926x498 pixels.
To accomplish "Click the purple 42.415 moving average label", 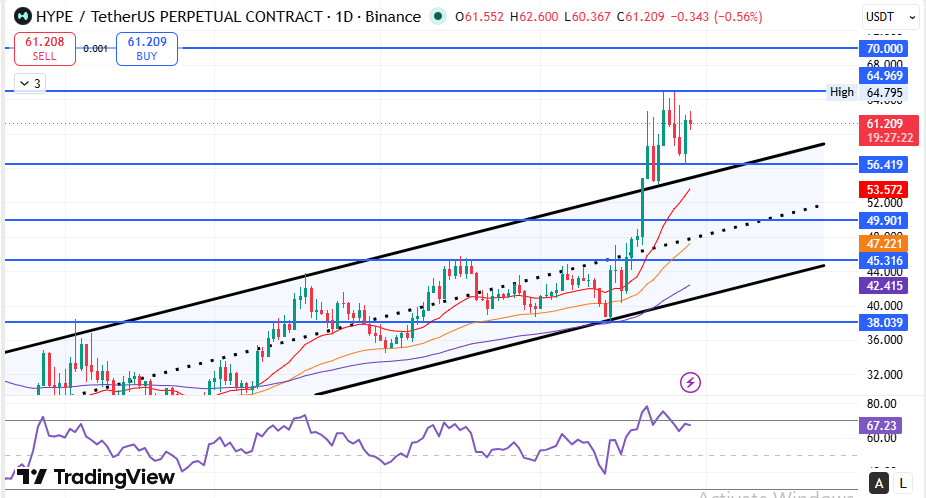I will 884,286.
